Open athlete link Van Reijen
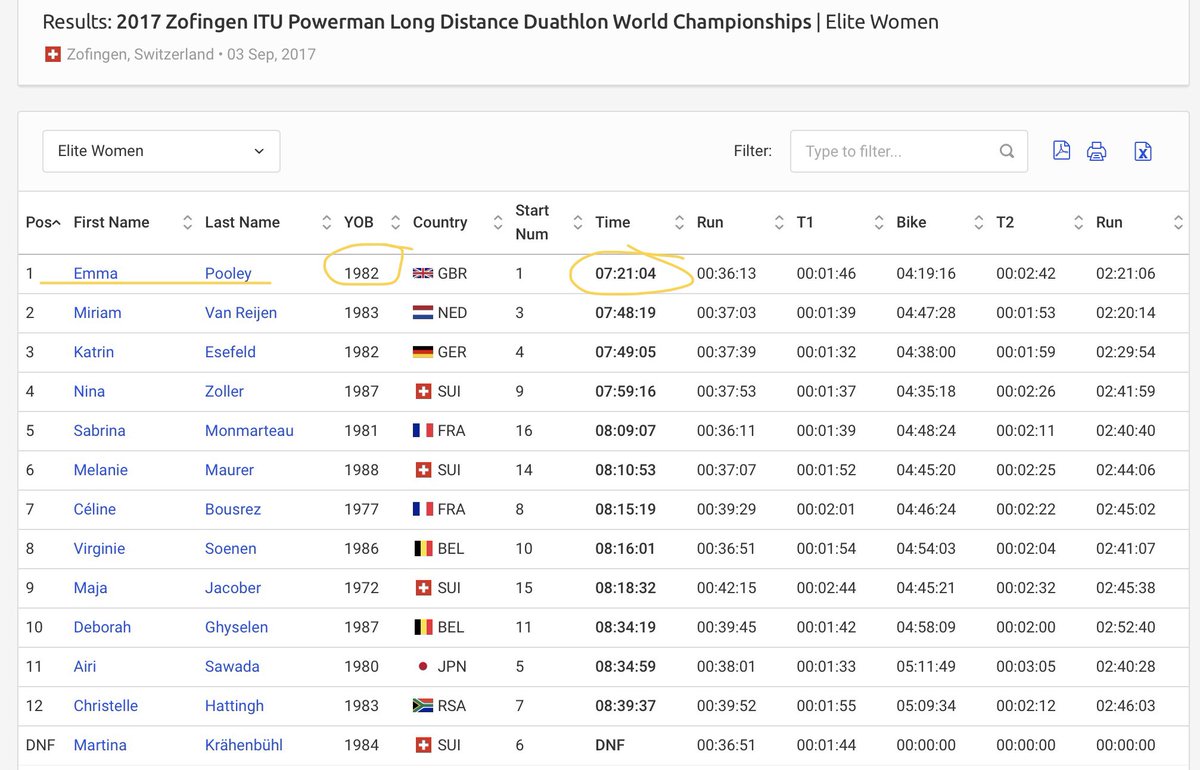This screenshot has width=1200, height=770. tap(241, 313)
